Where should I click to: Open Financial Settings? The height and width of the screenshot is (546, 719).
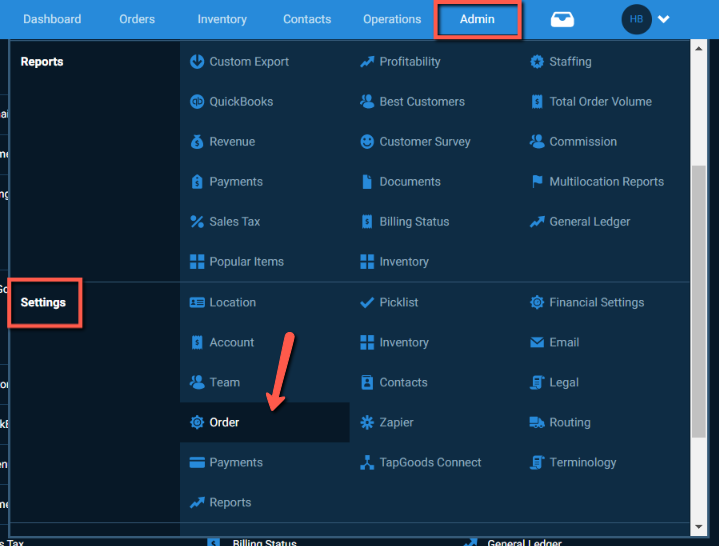click(x=597, y=303)
